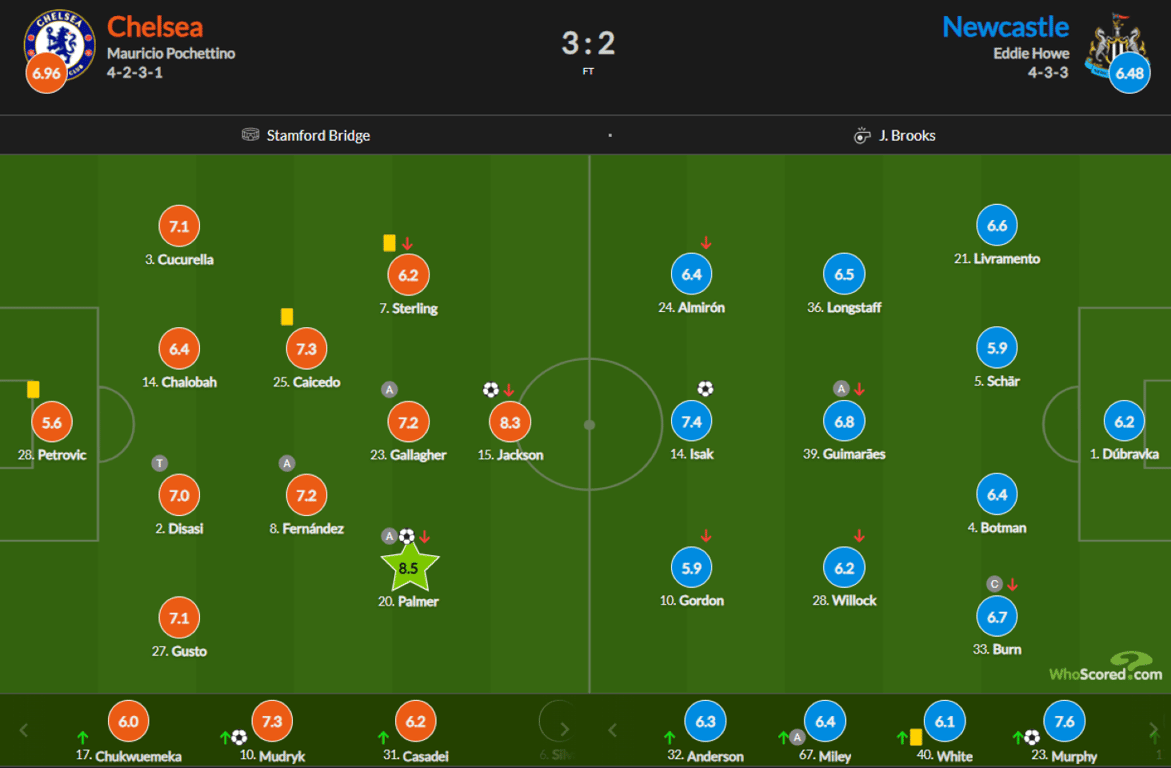Open Guimarães player name link

click(852, 454)
